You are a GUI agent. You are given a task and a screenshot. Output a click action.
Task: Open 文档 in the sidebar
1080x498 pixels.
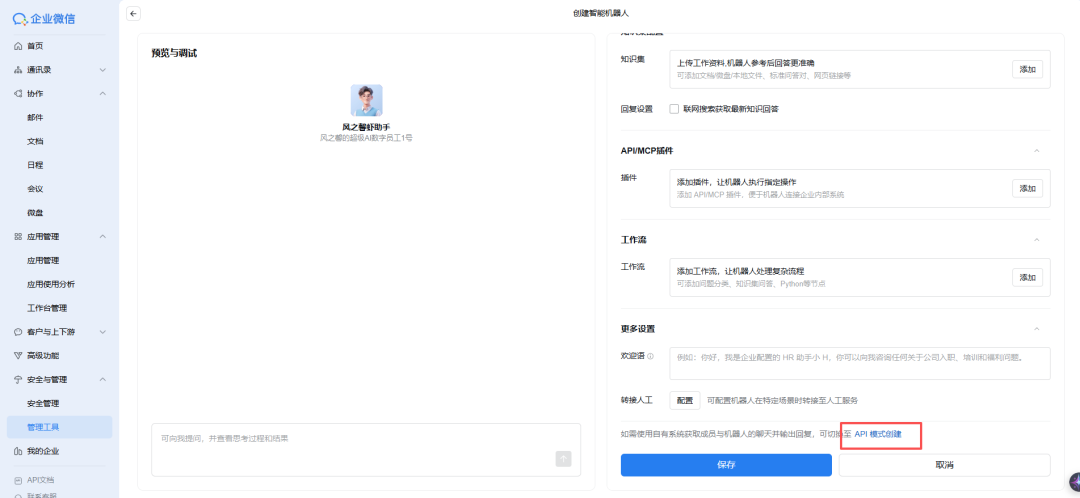(35, 141)
